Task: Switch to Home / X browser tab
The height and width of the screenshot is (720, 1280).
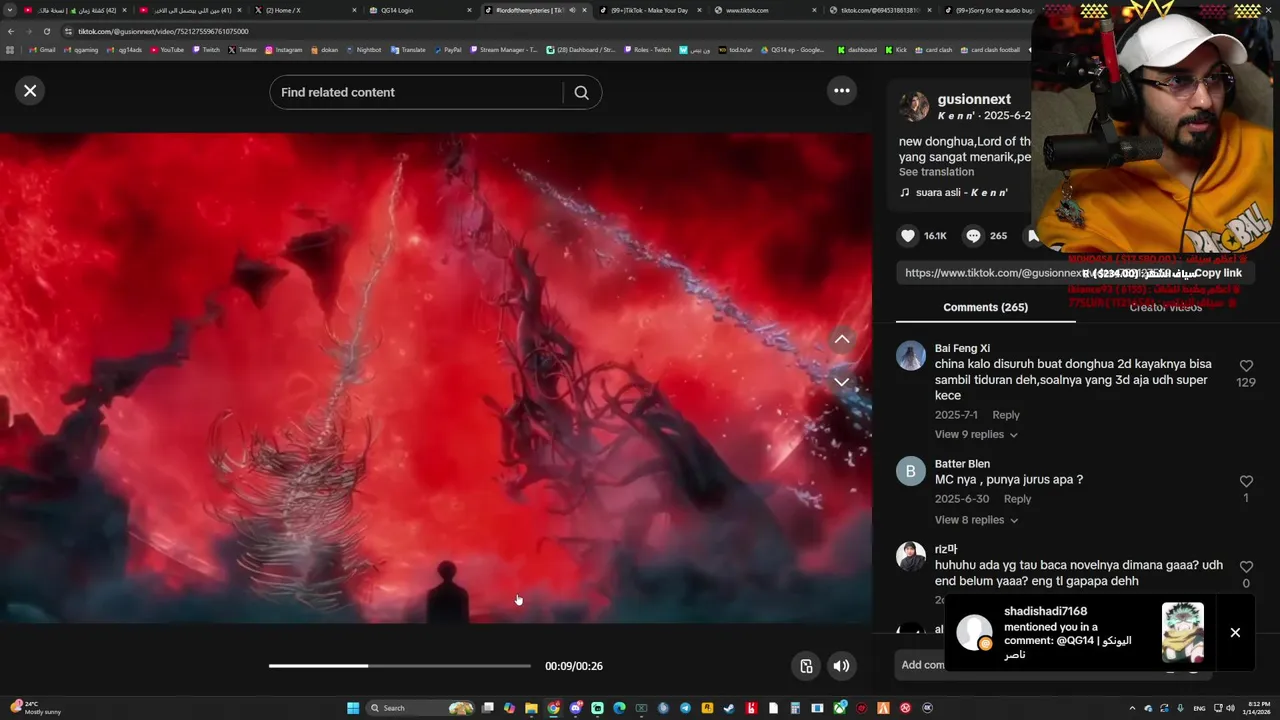Action: pyautogui.click(x=304, y=10)
